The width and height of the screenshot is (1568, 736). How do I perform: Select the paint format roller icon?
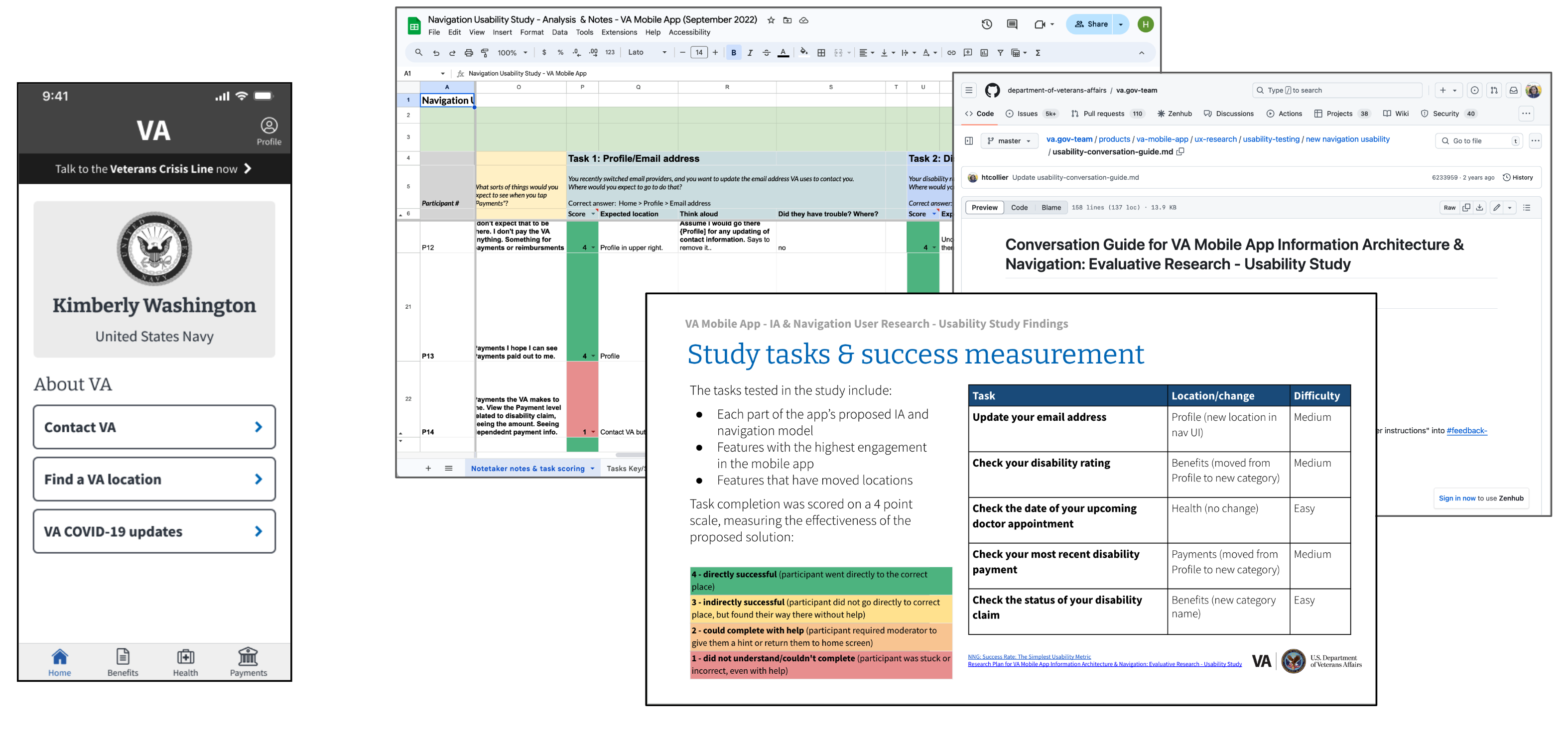(x=485, y=53)
